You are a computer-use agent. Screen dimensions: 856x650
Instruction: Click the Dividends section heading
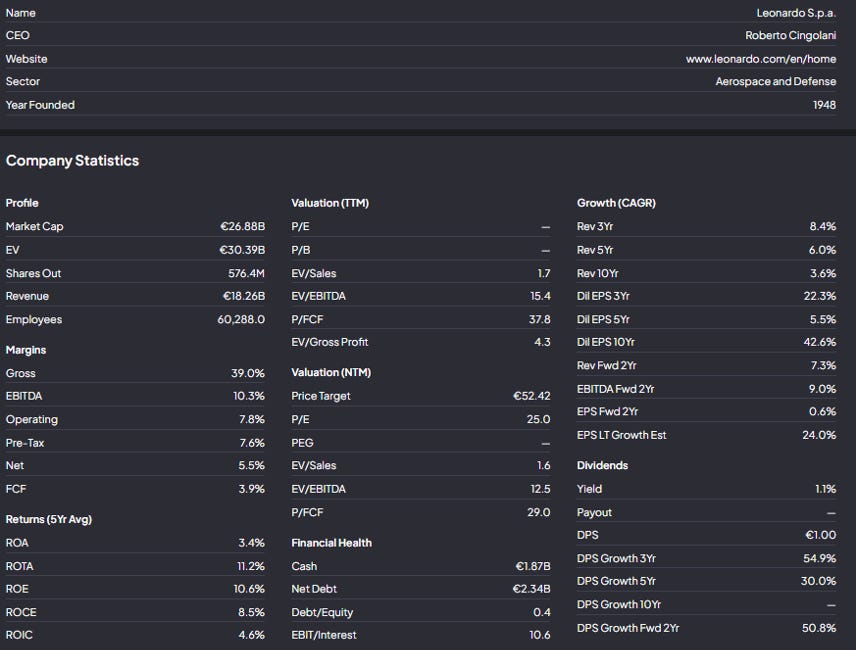click(602, 466)
